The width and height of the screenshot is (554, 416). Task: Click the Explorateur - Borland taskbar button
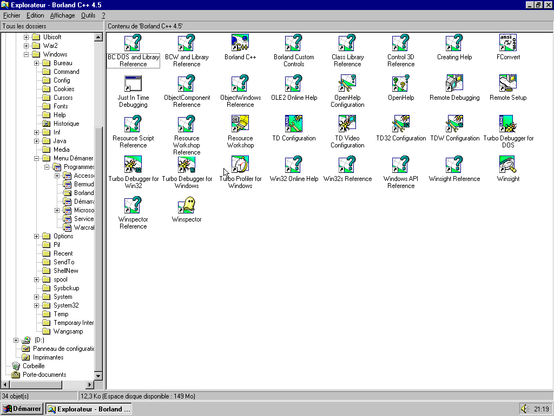coord(88,409)
